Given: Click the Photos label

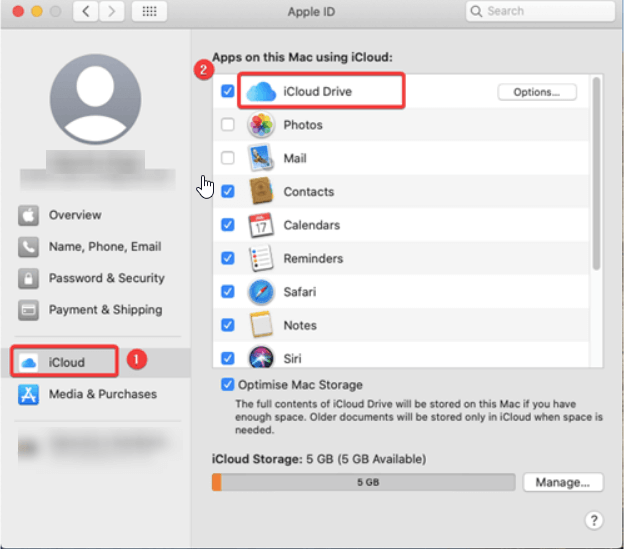Looking at the screenshot, I should pos(303,125).
